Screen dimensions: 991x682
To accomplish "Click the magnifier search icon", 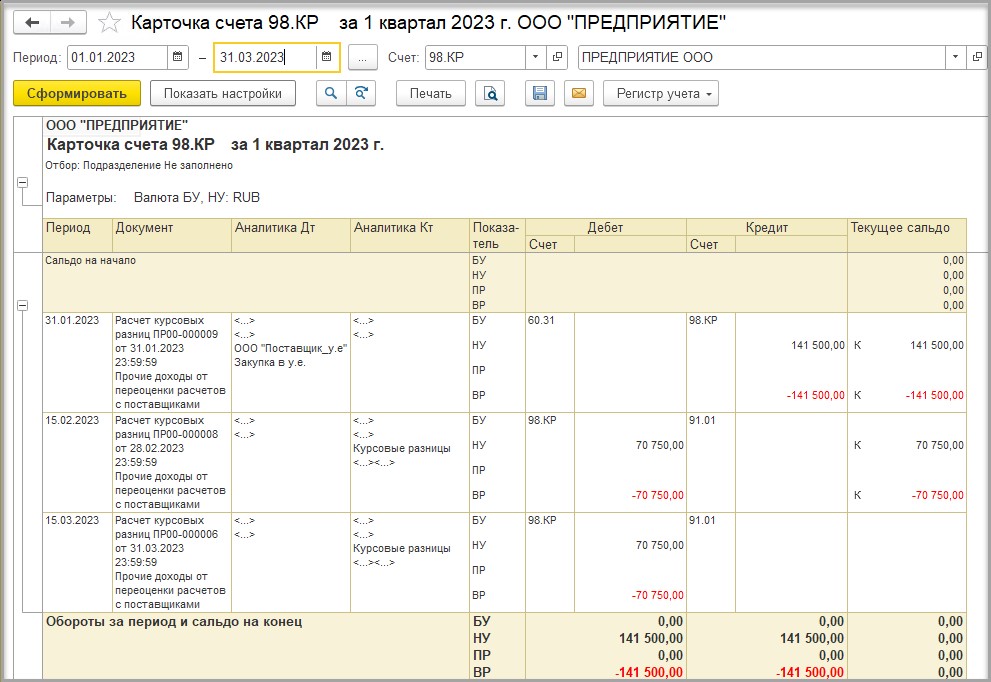I will click(330, 94).
